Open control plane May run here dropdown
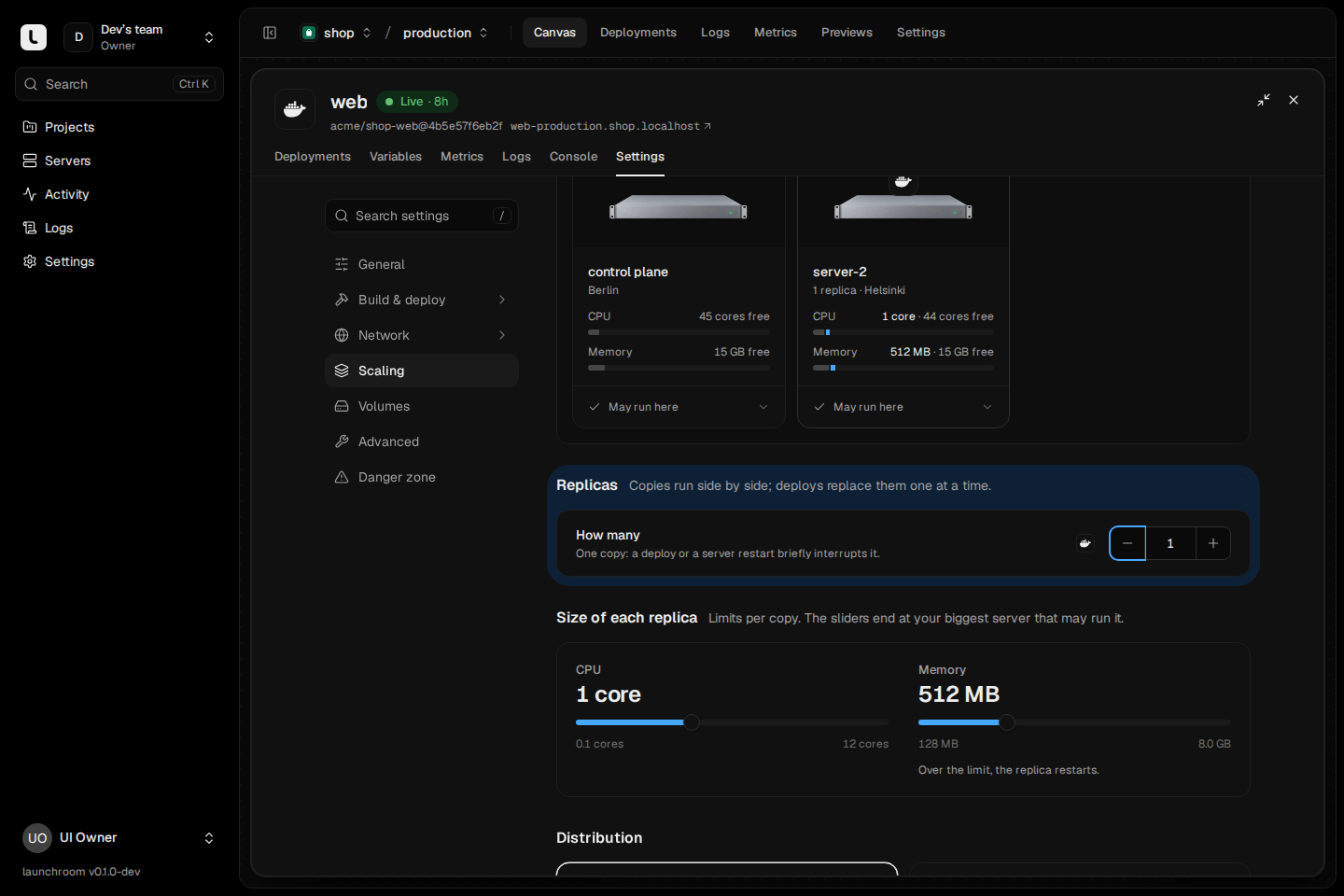Viewport: 1344px width, 896px height. pyautogui.click(x=679, y=407)
